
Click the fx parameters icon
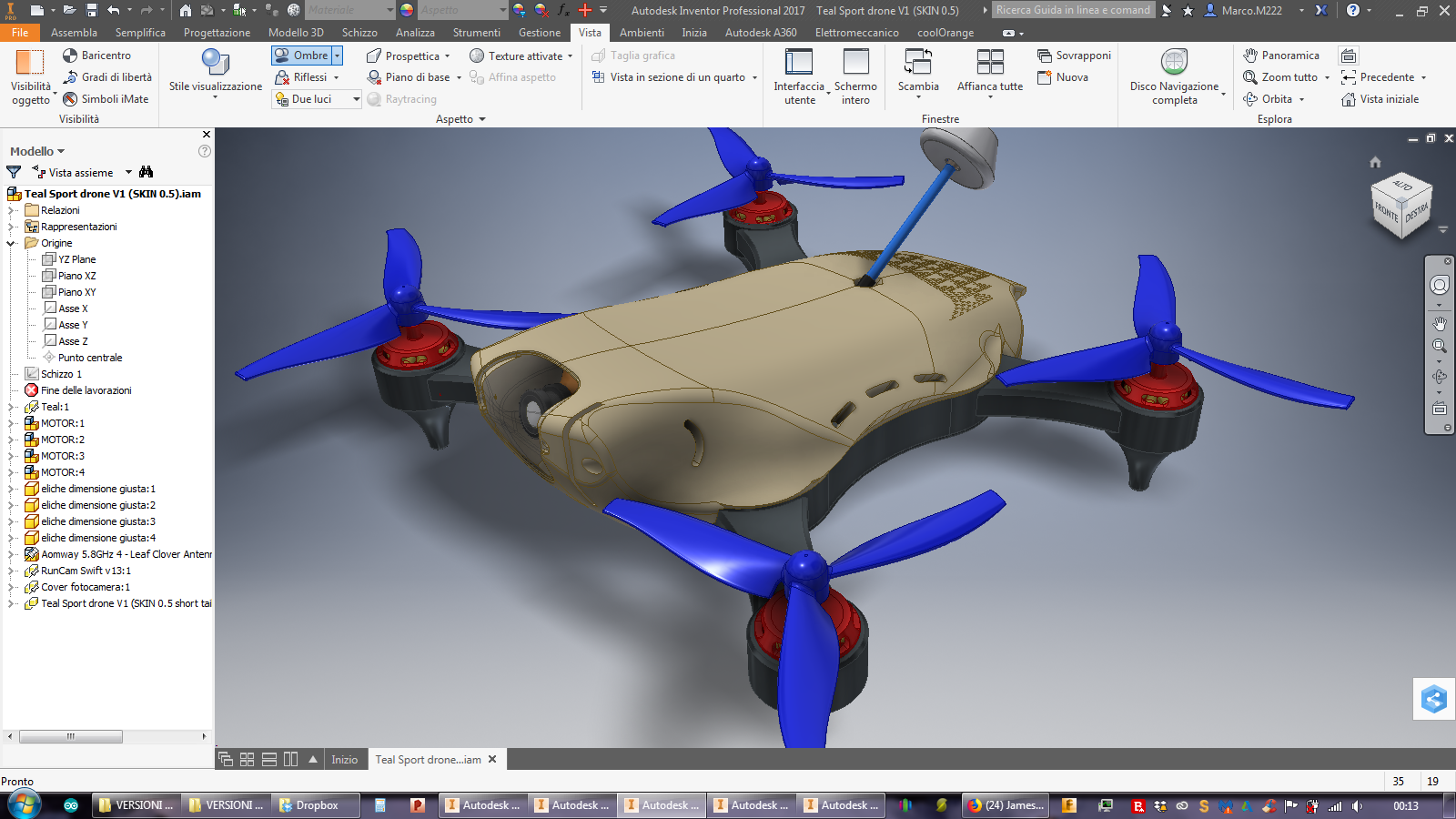pos(563,10)
